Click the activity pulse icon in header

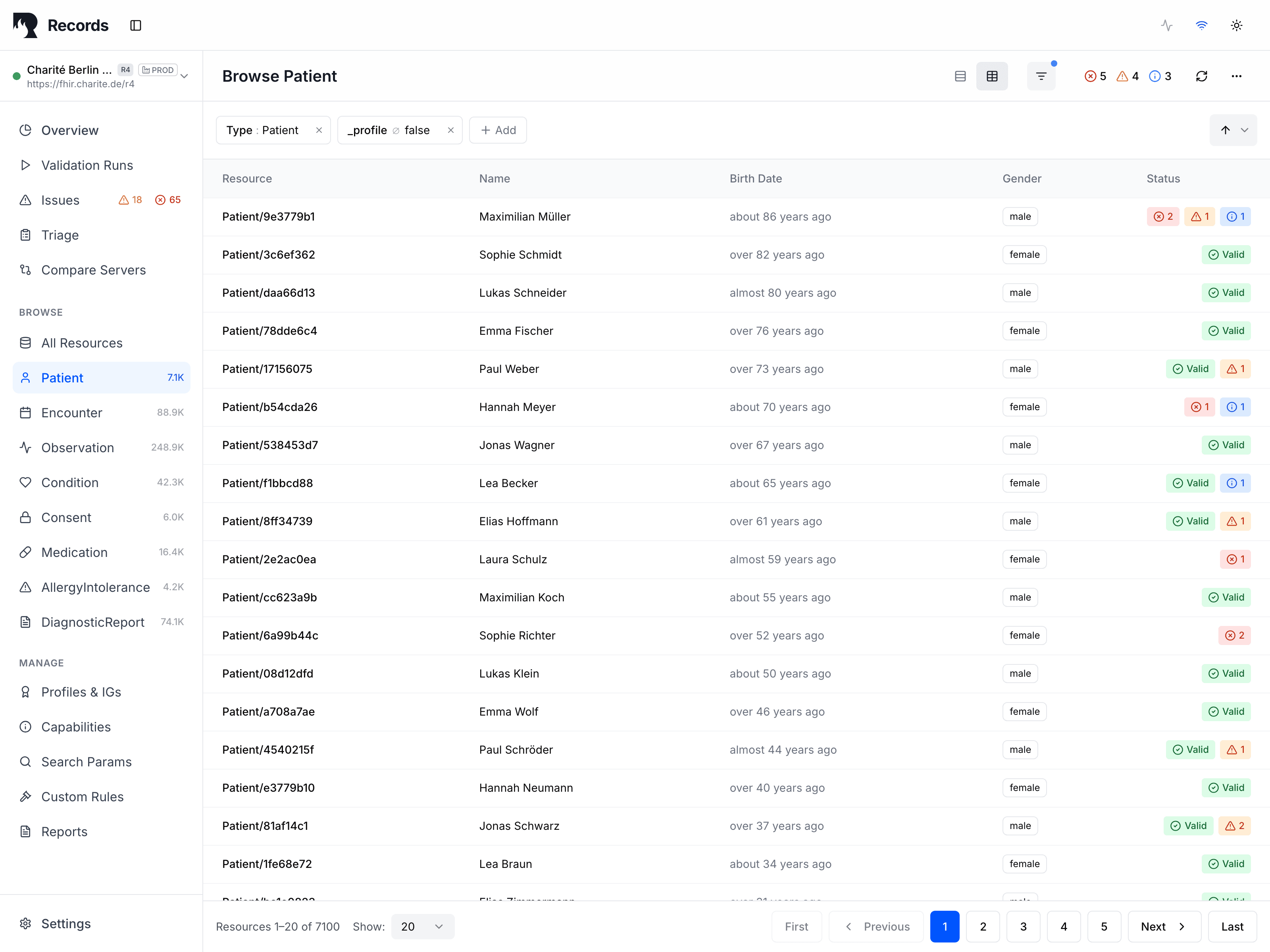[1166, 25]
